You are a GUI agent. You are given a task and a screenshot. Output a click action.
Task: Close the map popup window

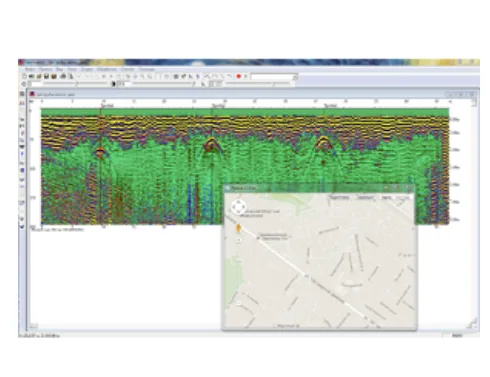407,188
